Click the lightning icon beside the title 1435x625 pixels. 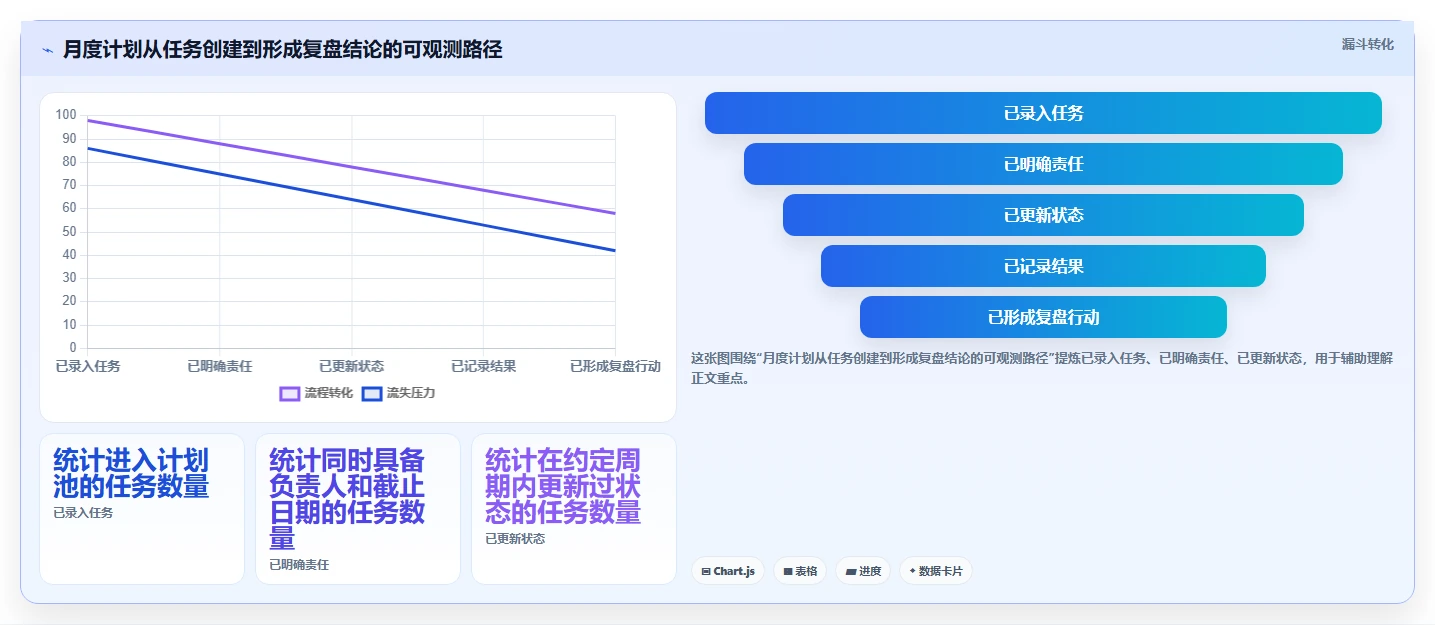coord(47,50)
